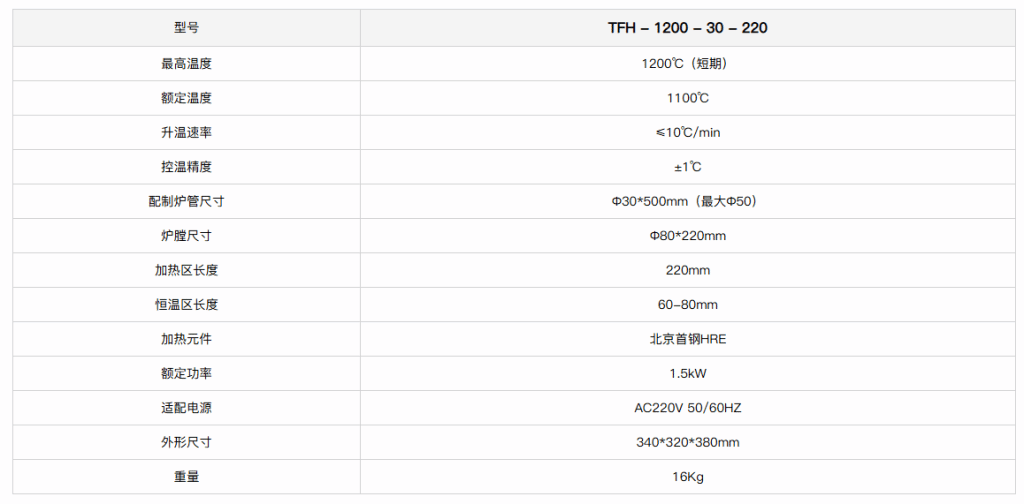1024x504 pixels.
Task: Click the AC220V 50/60HZ power value
Action: tap(688, 408)
